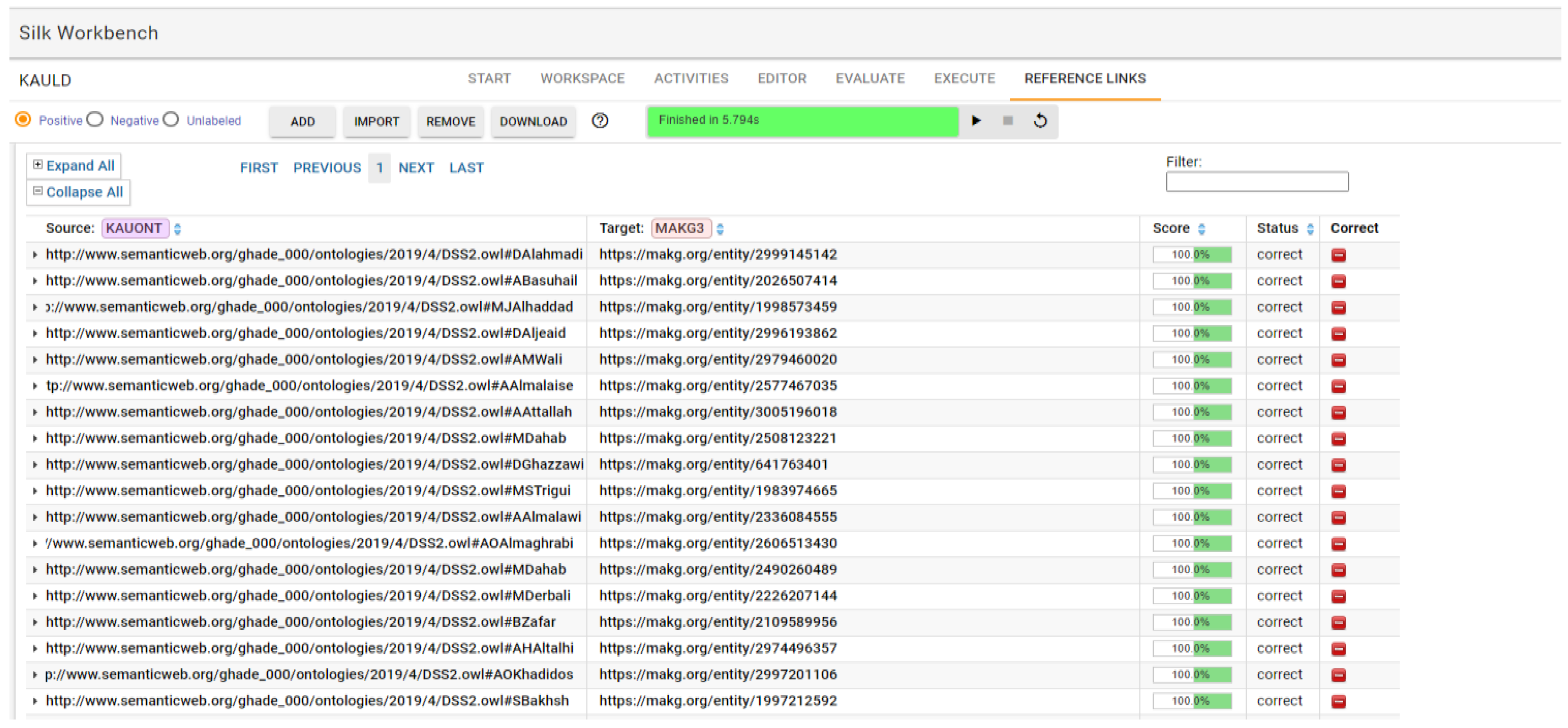Image resolution: width=1568 pixels, height=728 pixels.
Task: Select the Positive radio button
Action: (x=23, y=119)
